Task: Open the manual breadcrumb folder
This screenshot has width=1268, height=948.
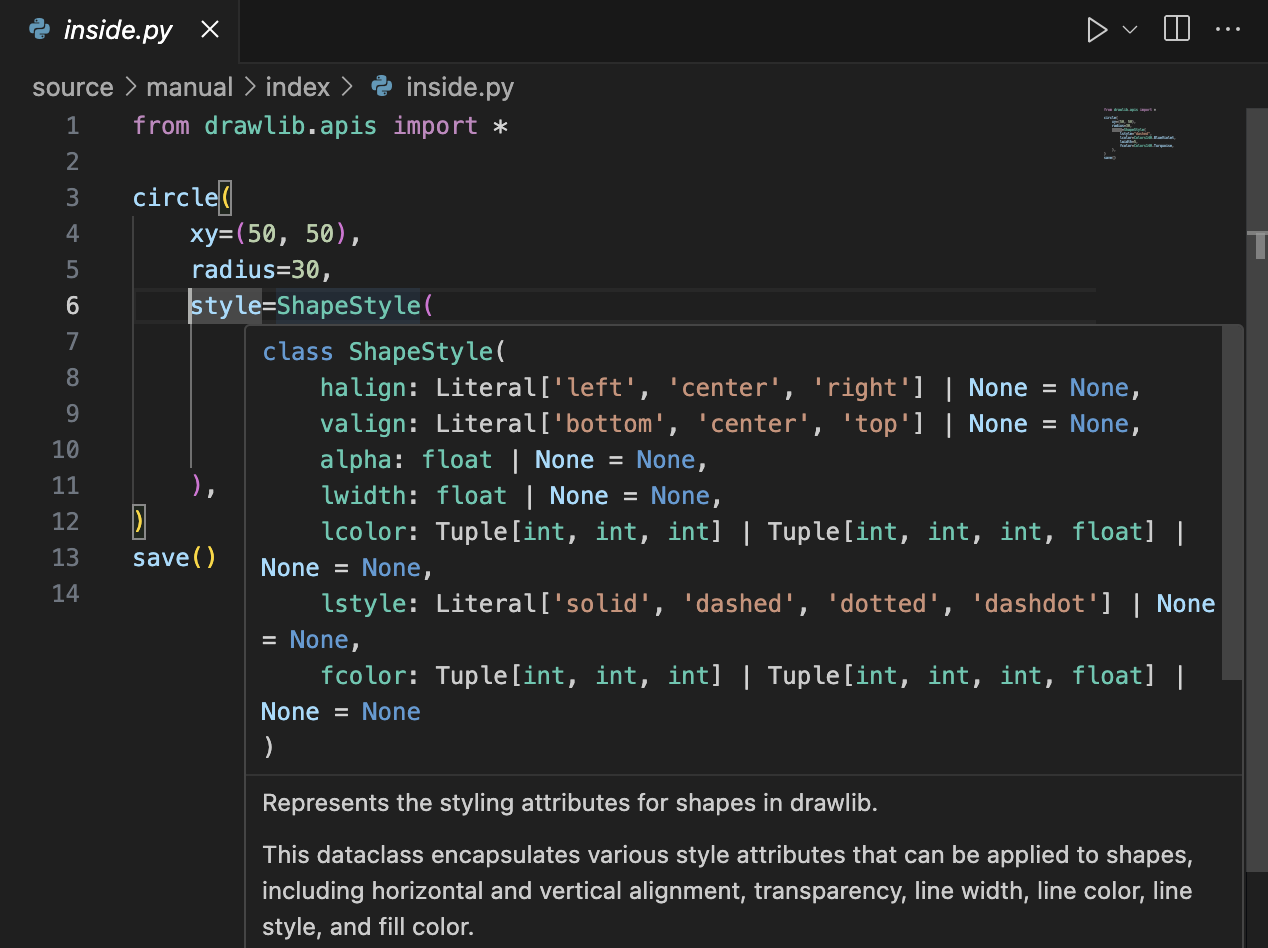Action: (189, 87)
